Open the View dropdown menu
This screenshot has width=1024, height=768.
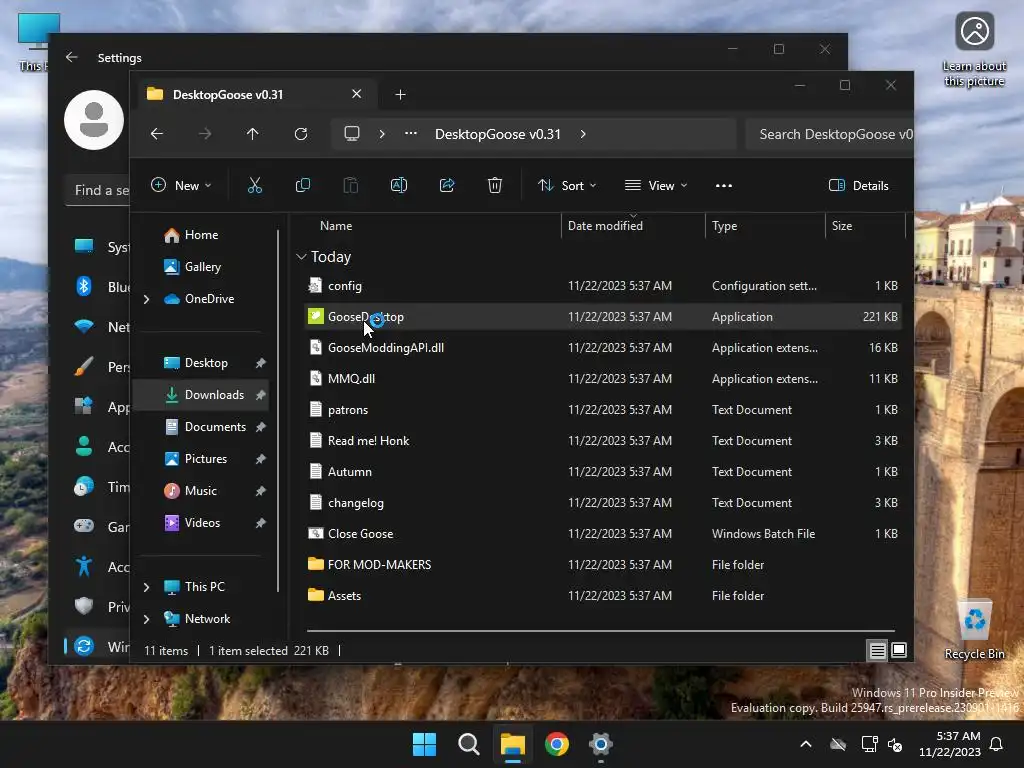click(656, 185)
